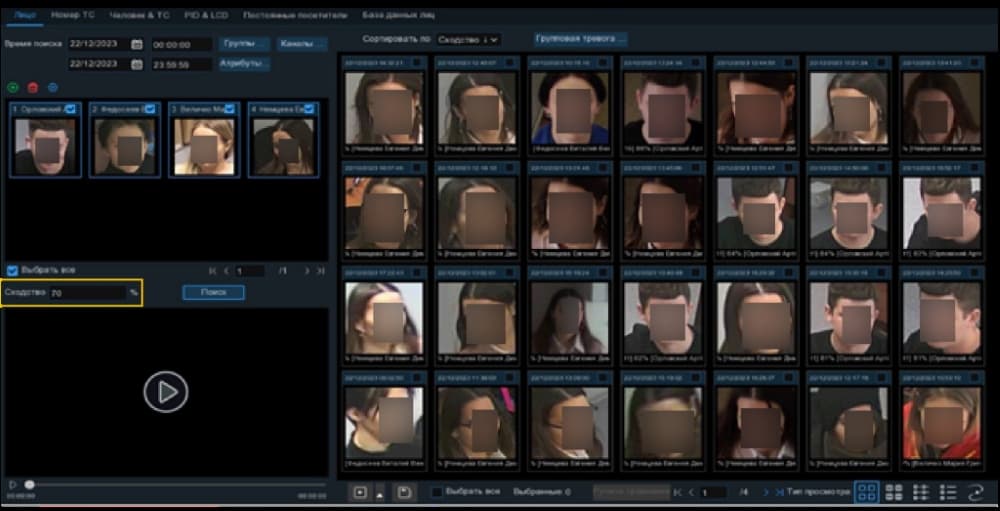Switch to 'База данных лиц' tab
Image resolution: width=1000 pixels, height=511 pixels.
[x=399, y=14]
